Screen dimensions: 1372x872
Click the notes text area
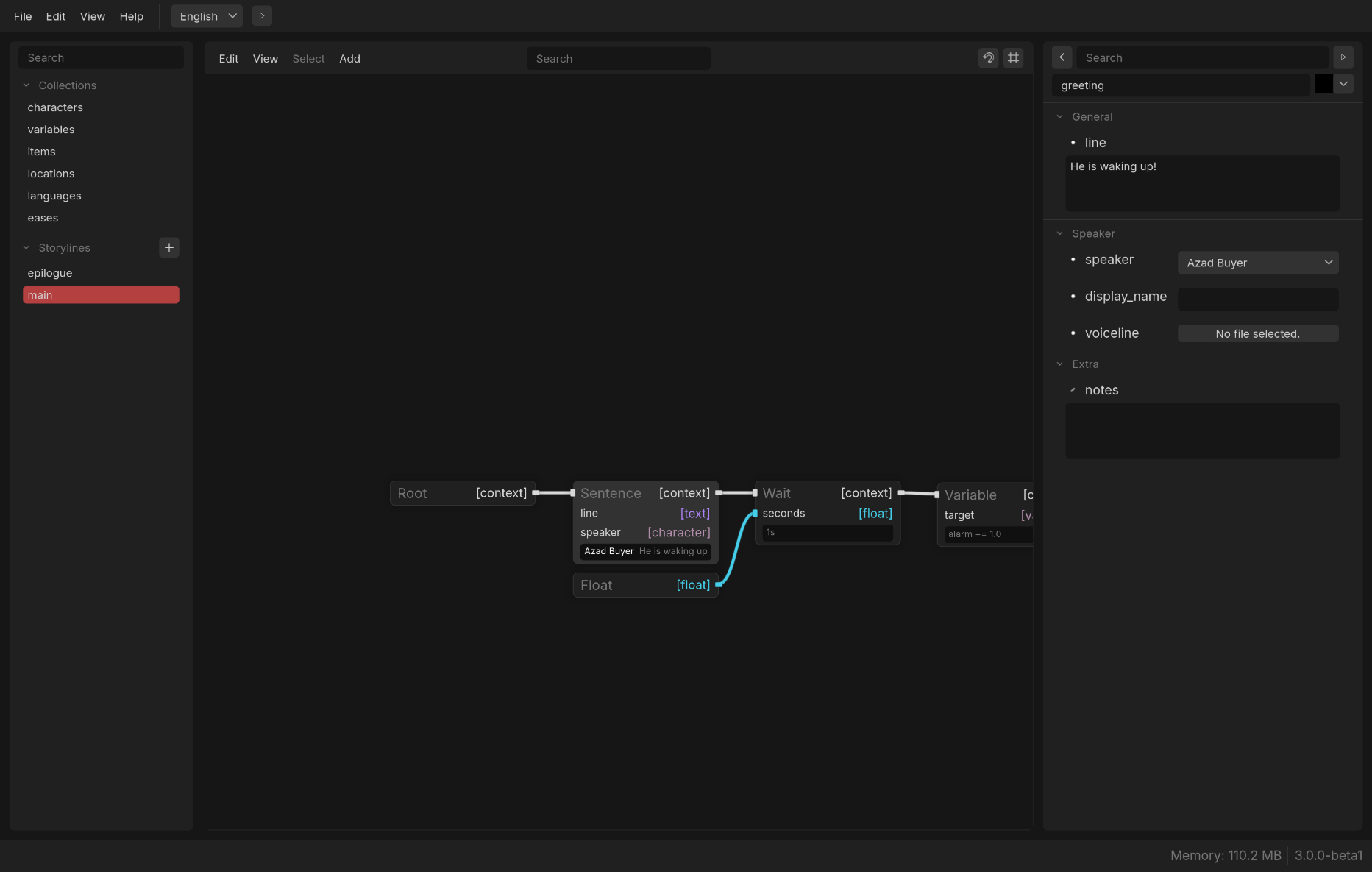tap(1202, 430)
